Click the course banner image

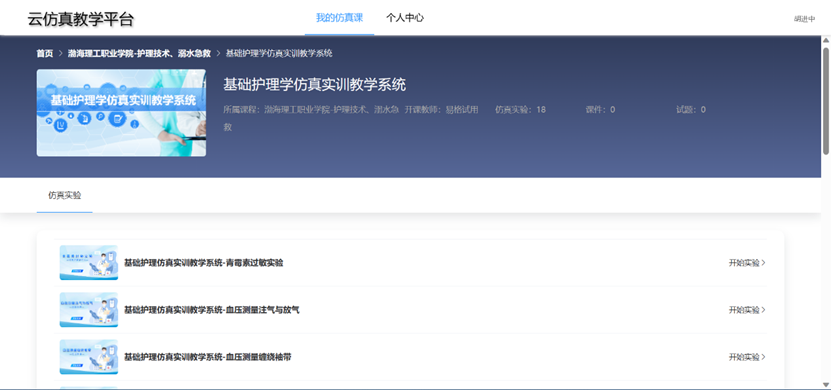121,113
